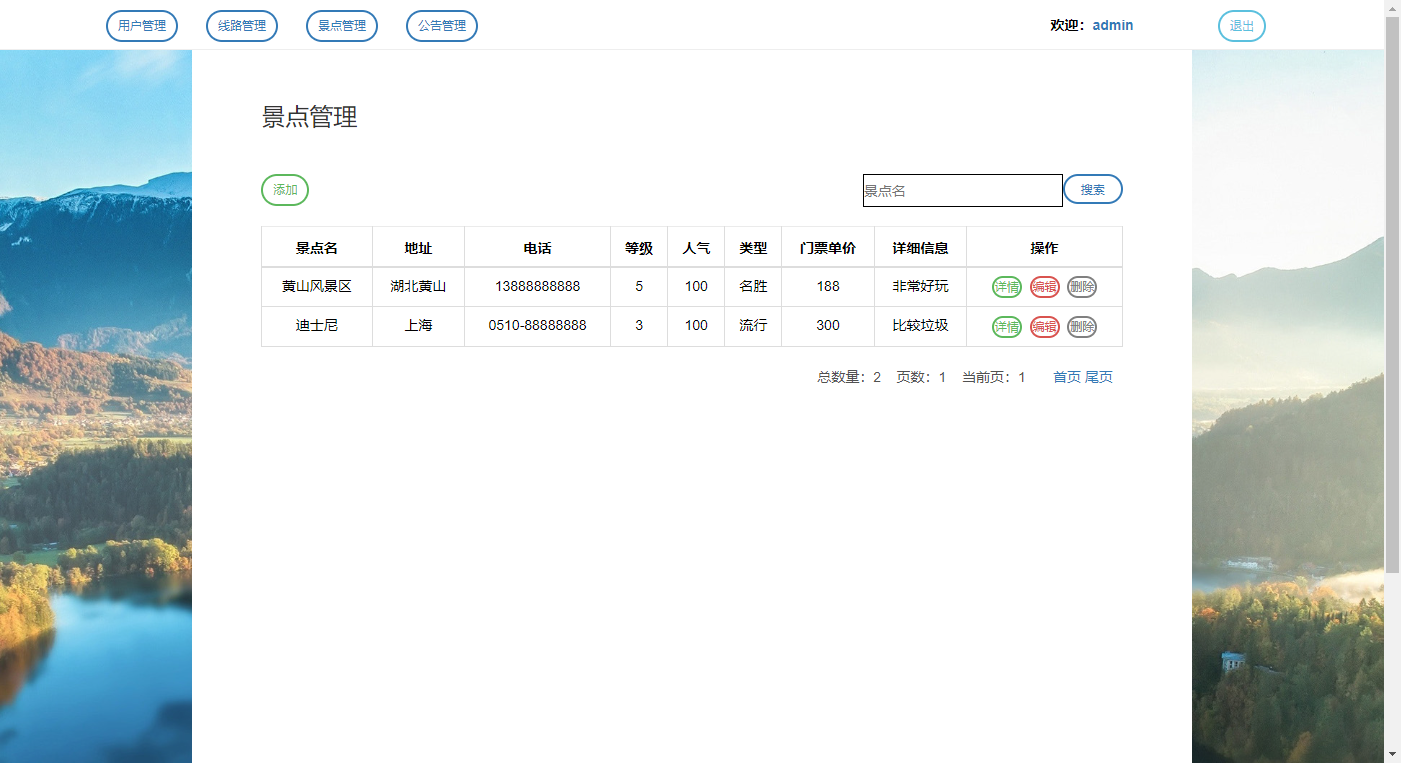Click the 电话 column header

538,248
